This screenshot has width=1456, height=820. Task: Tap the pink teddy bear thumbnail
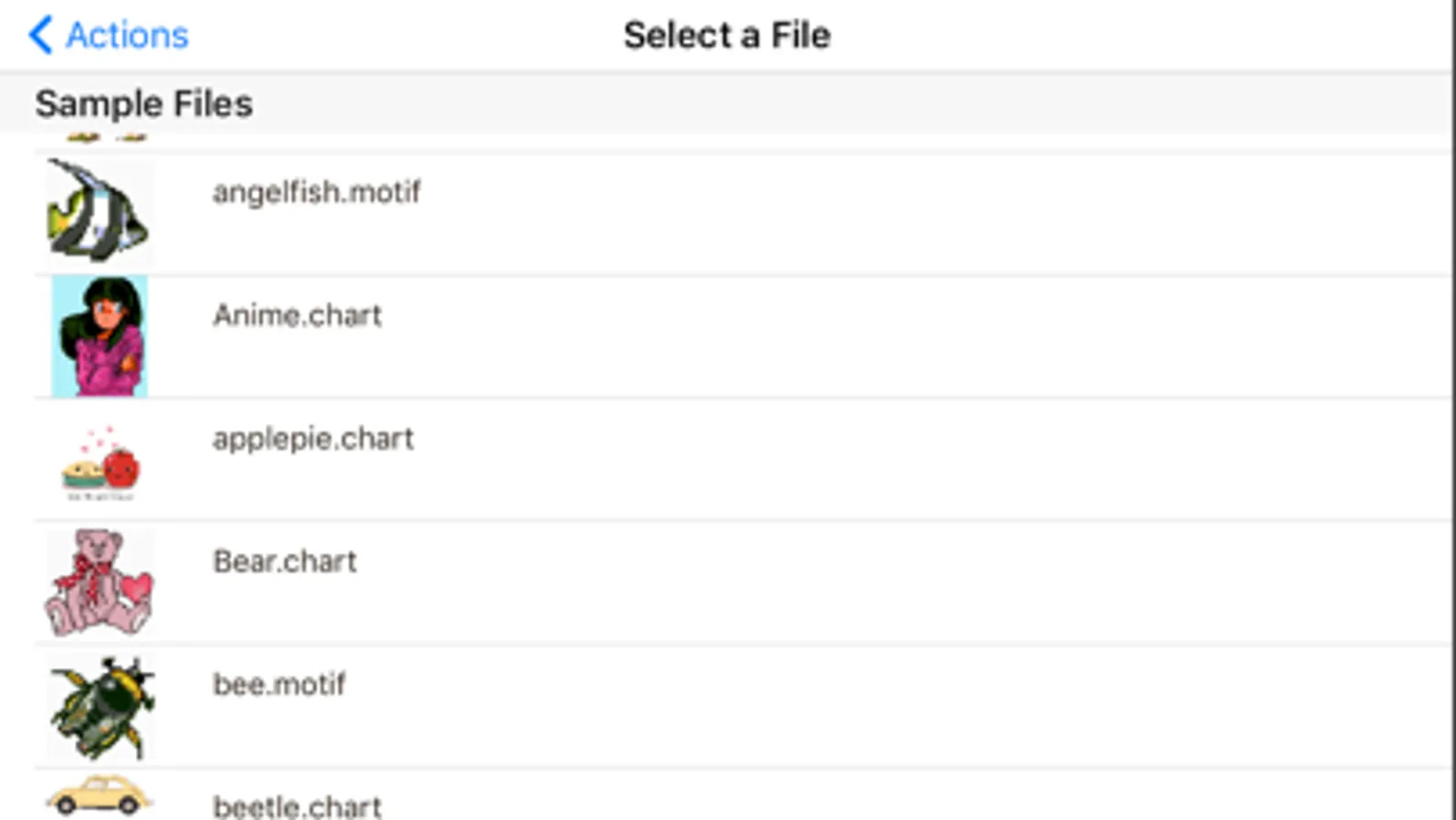(98, 582)
